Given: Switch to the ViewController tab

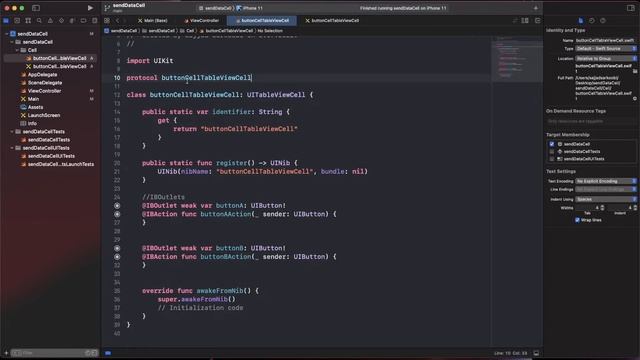Looking at the screenshot, I should (x=201, y=20).
